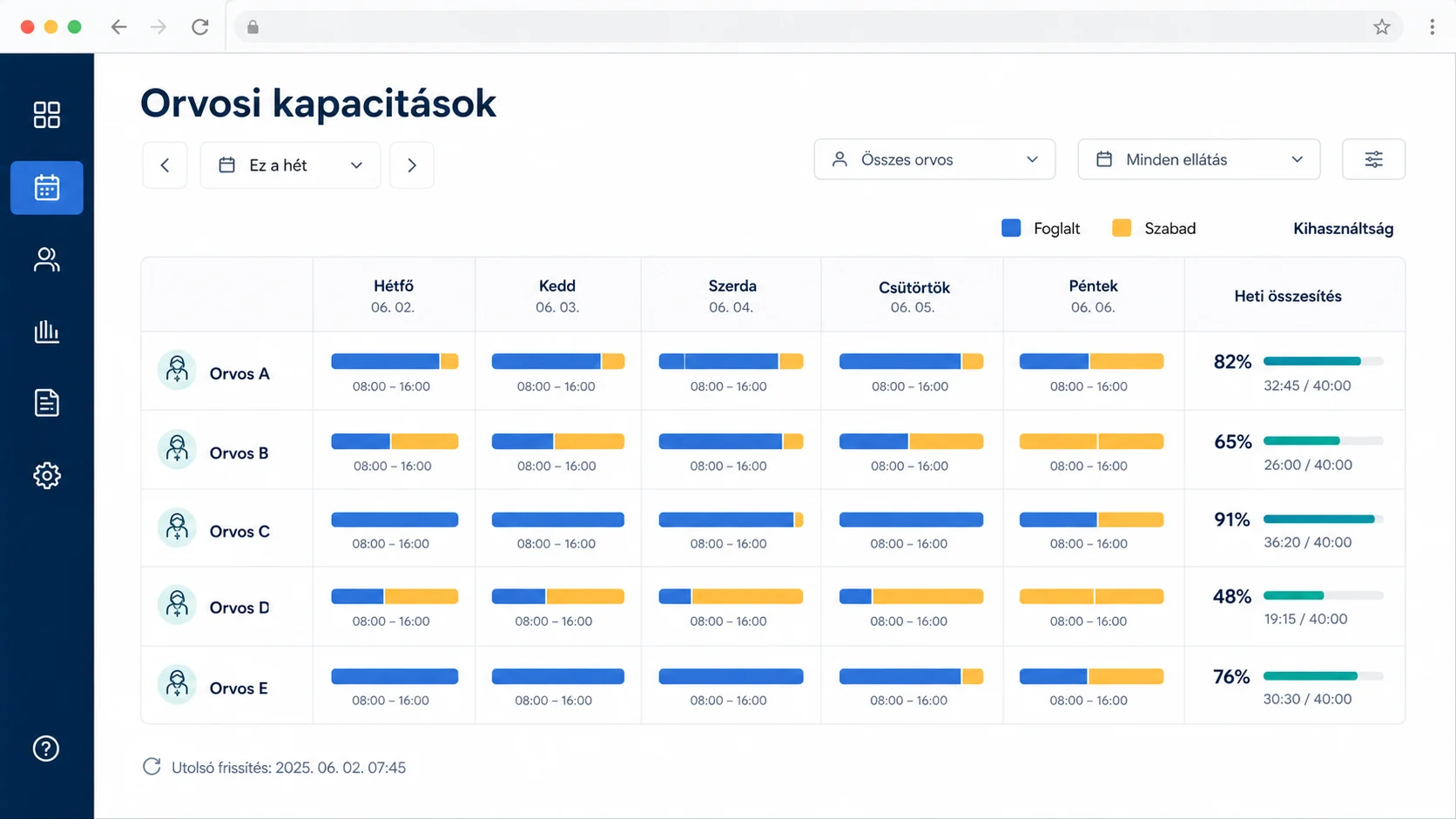Click the Orvos D name

coord(239,608)
